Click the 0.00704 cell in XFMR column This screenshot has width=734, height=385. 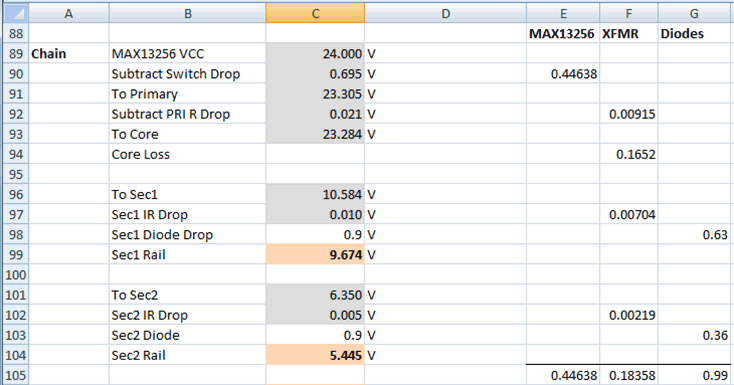(629, 215)
